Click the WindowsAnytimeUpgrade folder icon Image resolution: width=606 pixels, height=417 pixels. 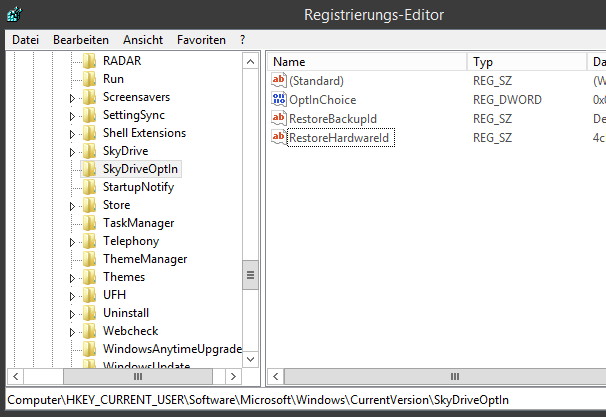pyautogui.click(x=90, y=349)
